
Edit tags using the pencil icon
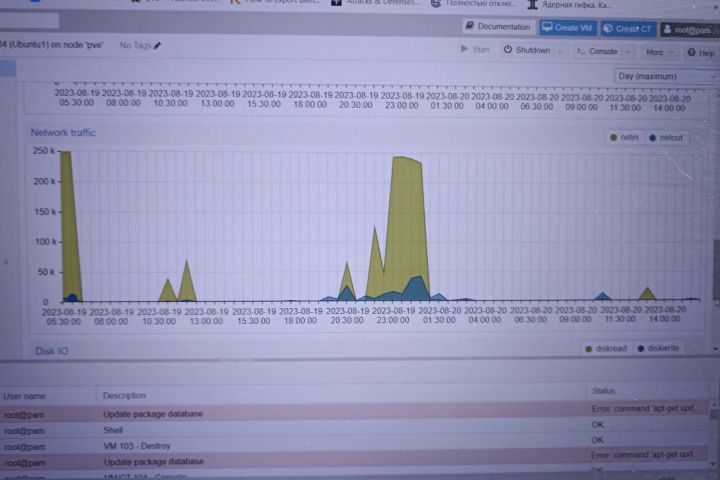(158, 45)
